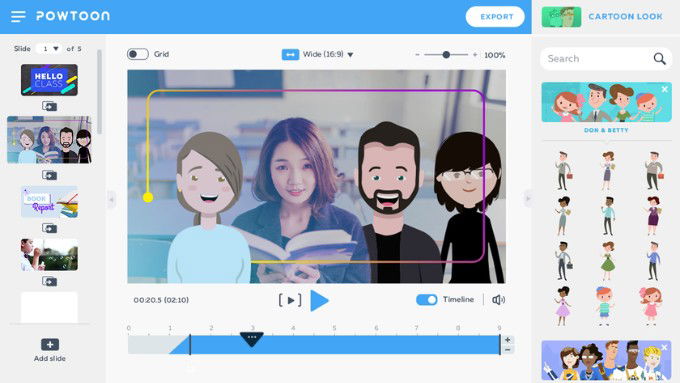
Task: Toggle the Timeline switch
Action: pos(427,300)
